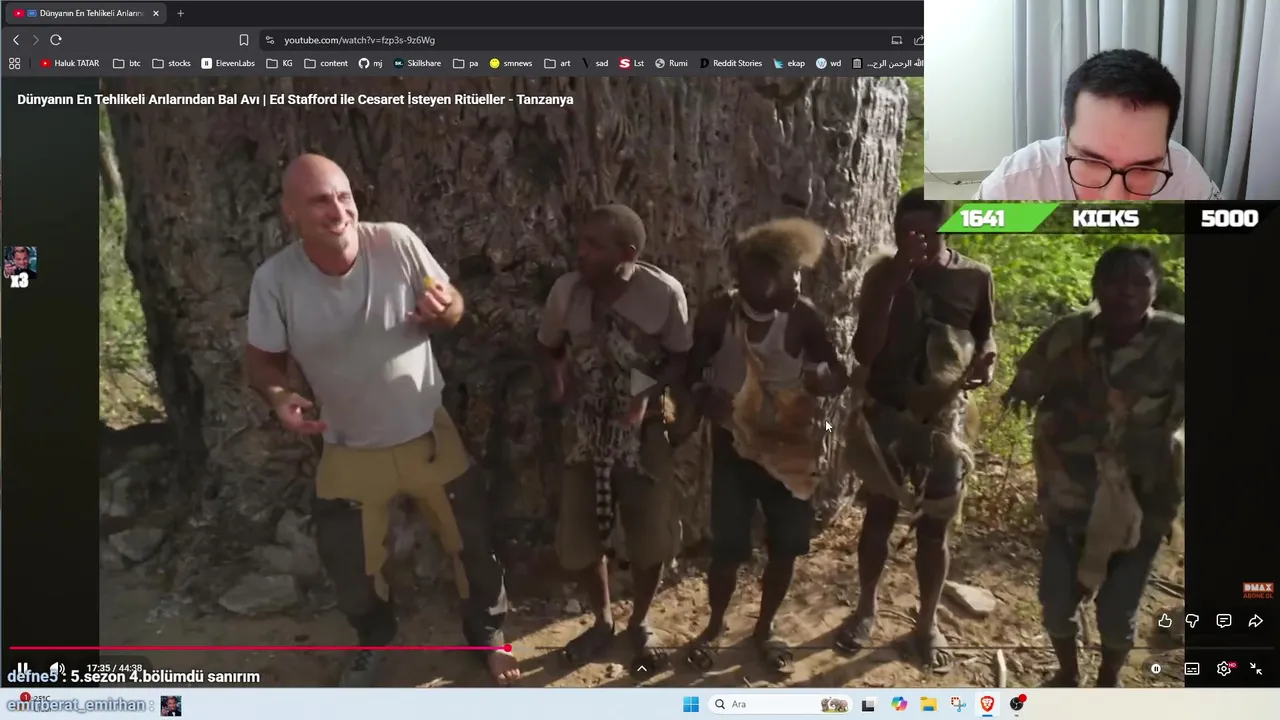Open Task View on taskbar
The height and width of the screenshot is (720, 1280).
coord(868,704)
